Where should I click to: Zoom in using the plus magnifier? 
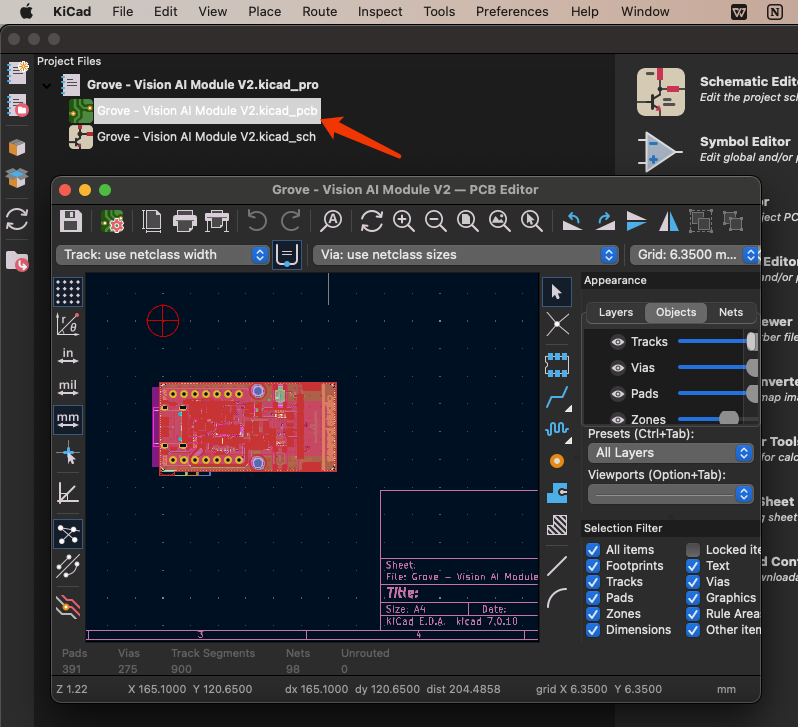404,221
